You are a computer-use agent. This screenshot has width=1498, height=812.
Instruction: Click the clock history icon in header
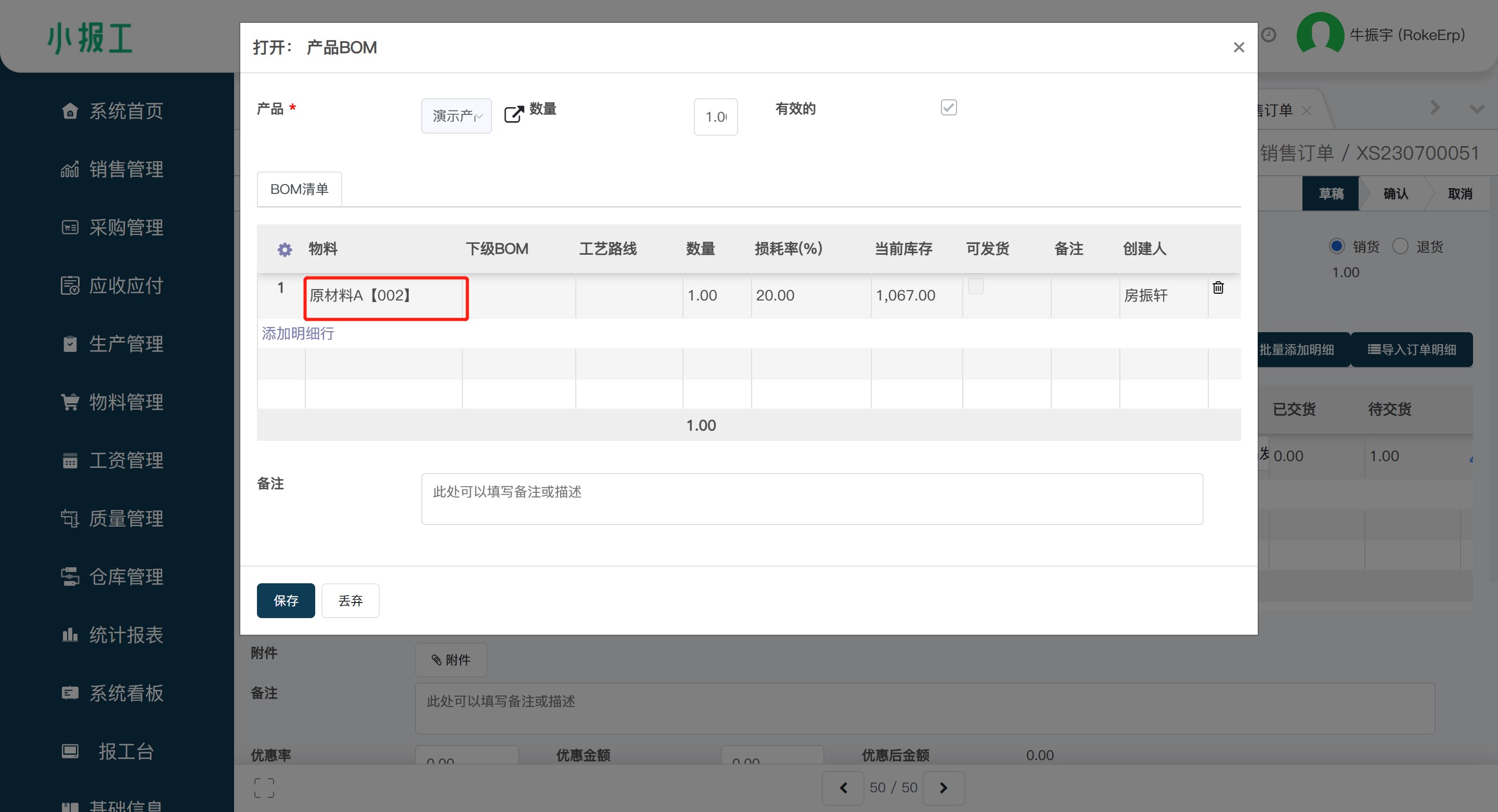coord(1269,35)
